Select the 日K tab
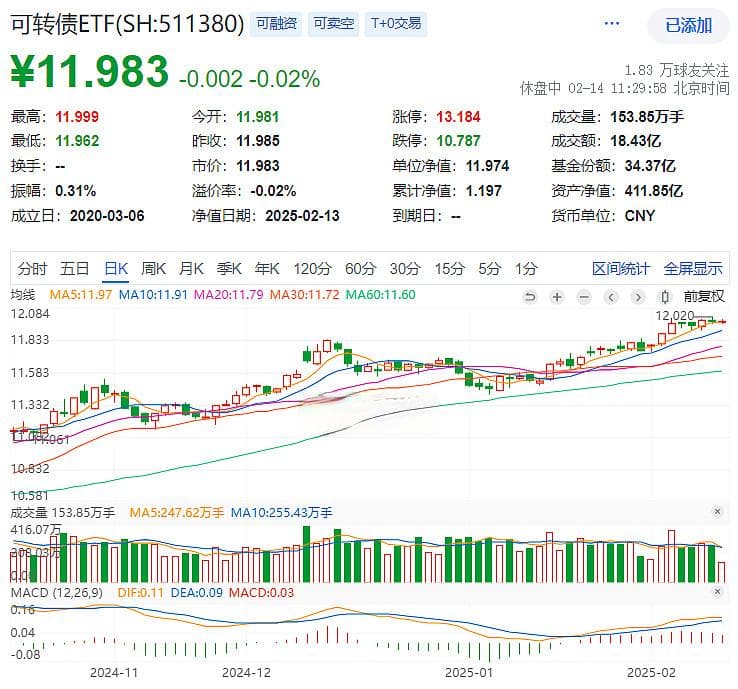The image size is (738, 689). click(116, 269)
